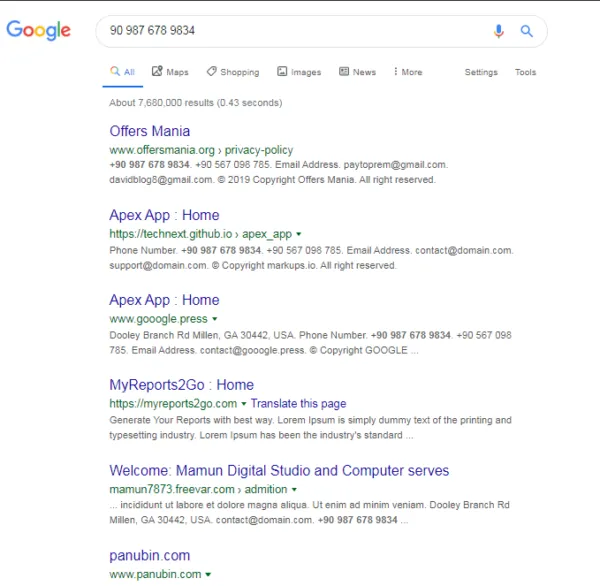Image resolution: width=600 pixels, height=586 pixels.
Task: Click Translate this page link
Action: [298, 403]
